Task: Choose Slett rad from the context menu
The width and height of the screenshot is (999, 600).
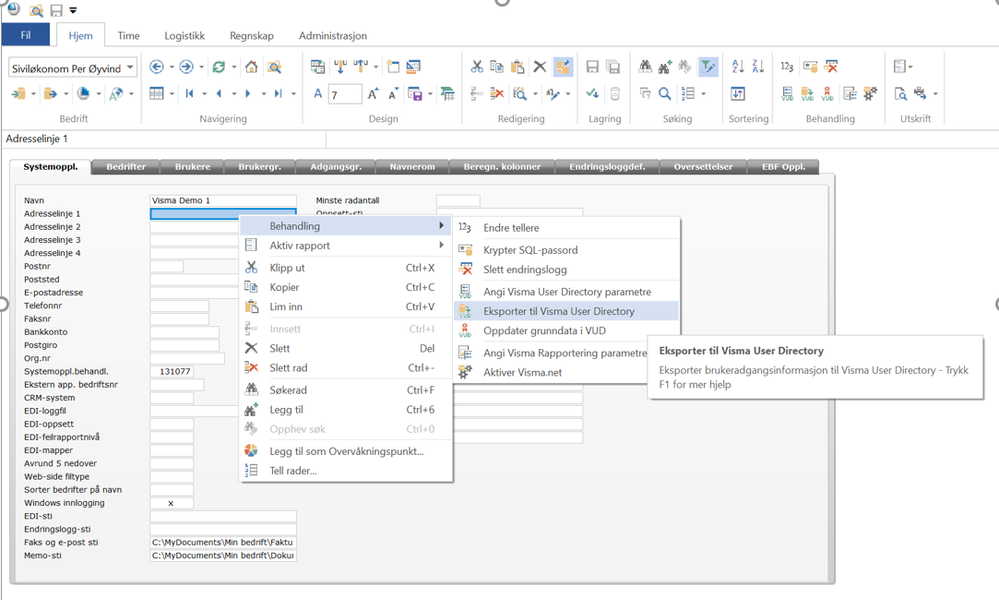Action: [x=346, y=368]
